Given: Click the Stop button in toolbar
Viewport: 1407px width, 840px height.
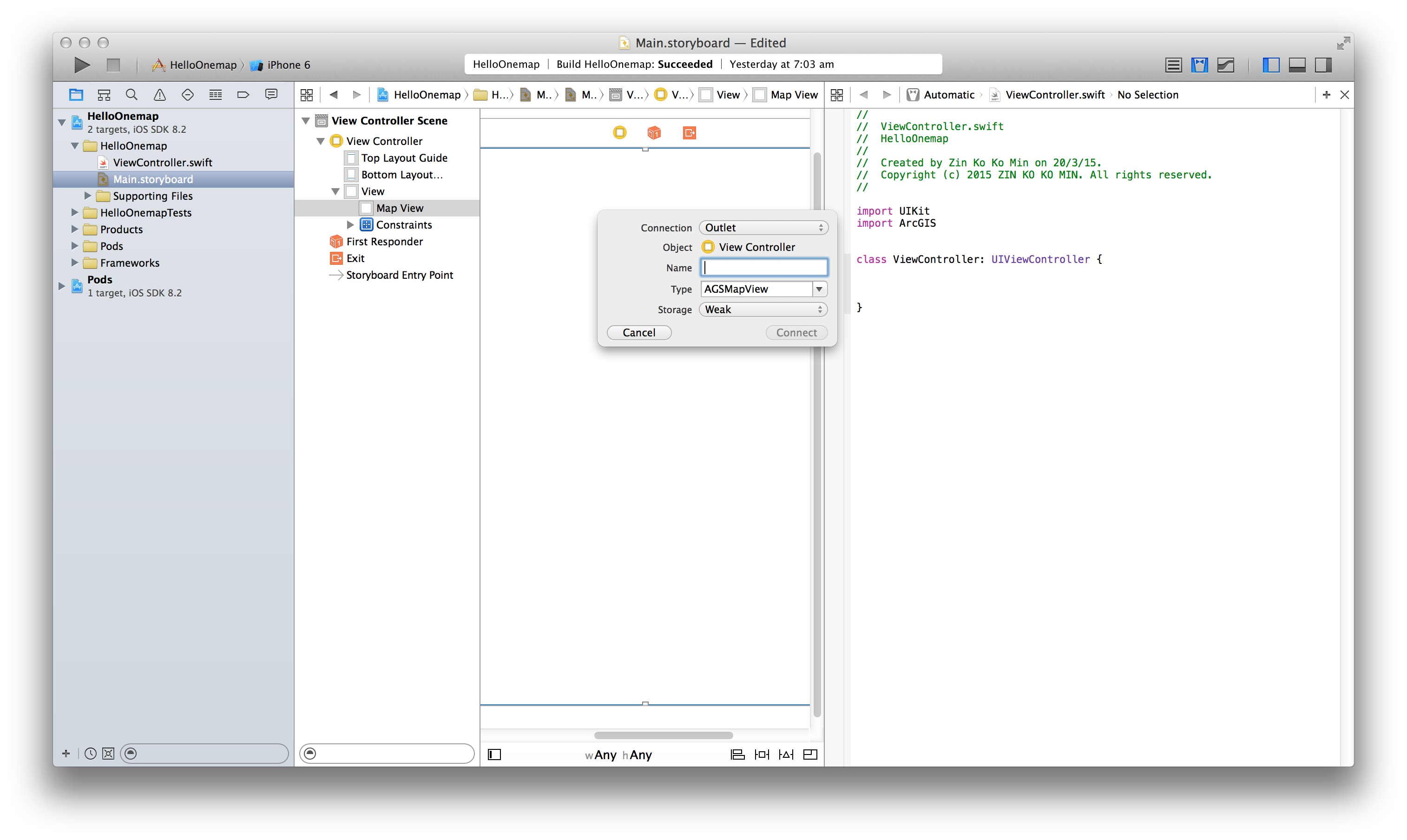Looking at the screenshot, I should click(113, 65).
